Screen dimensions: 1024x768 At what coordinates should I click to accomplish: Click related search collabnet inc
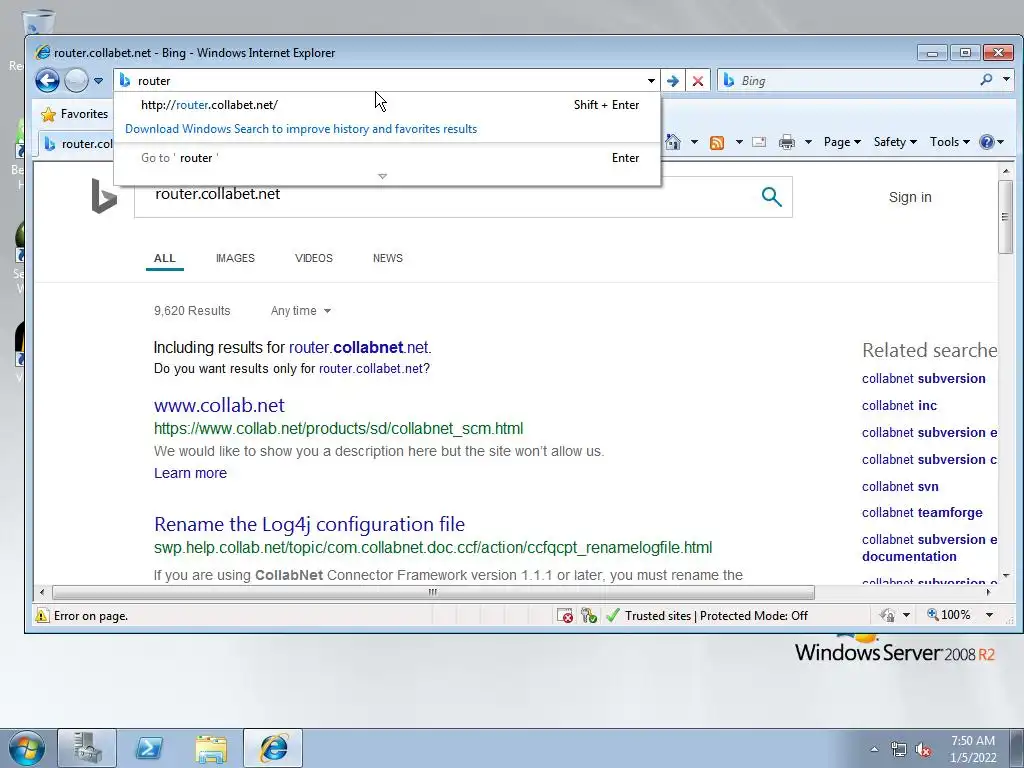(x=899, y=406)
